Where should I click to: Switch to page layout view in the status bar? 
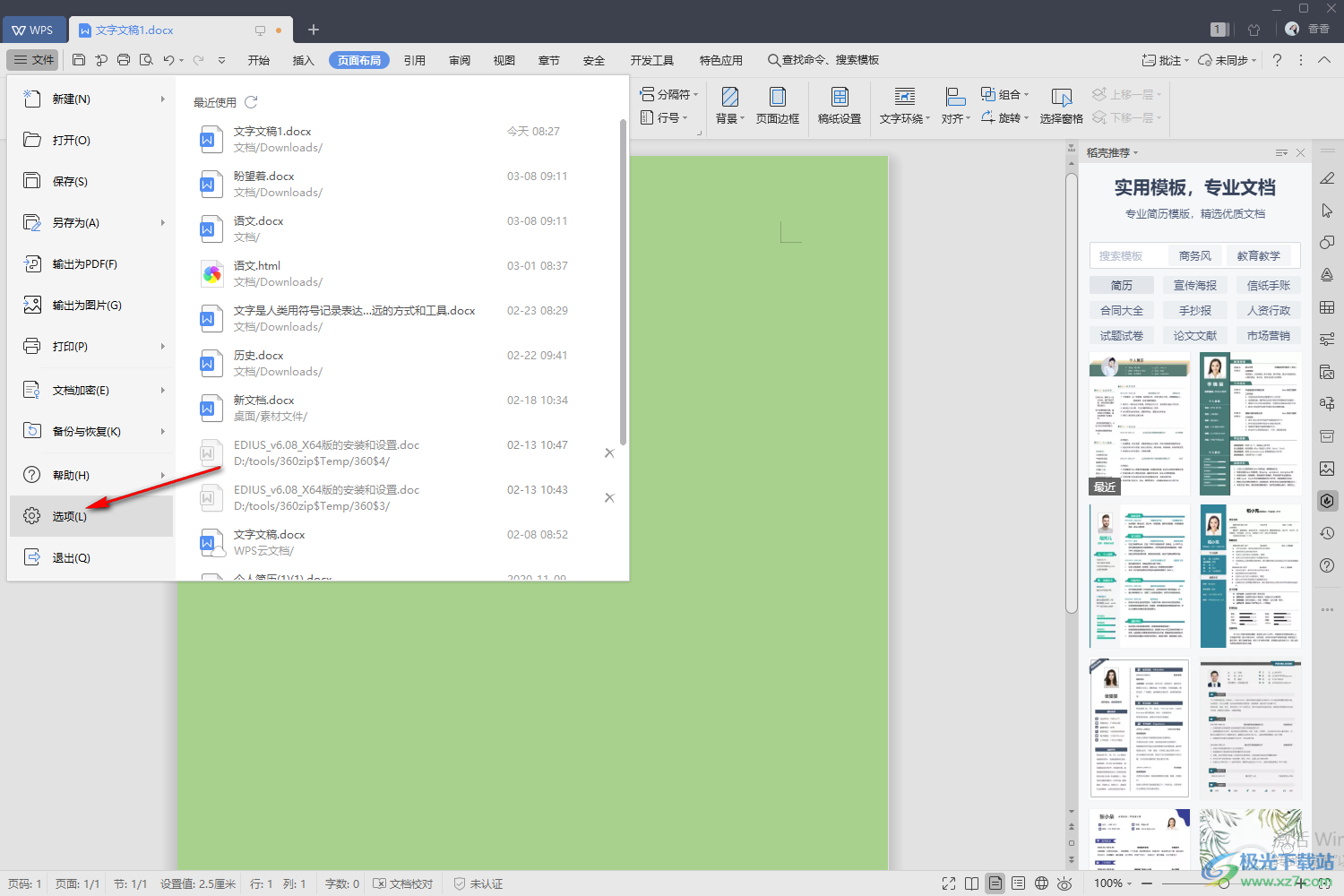pos(995,883)
